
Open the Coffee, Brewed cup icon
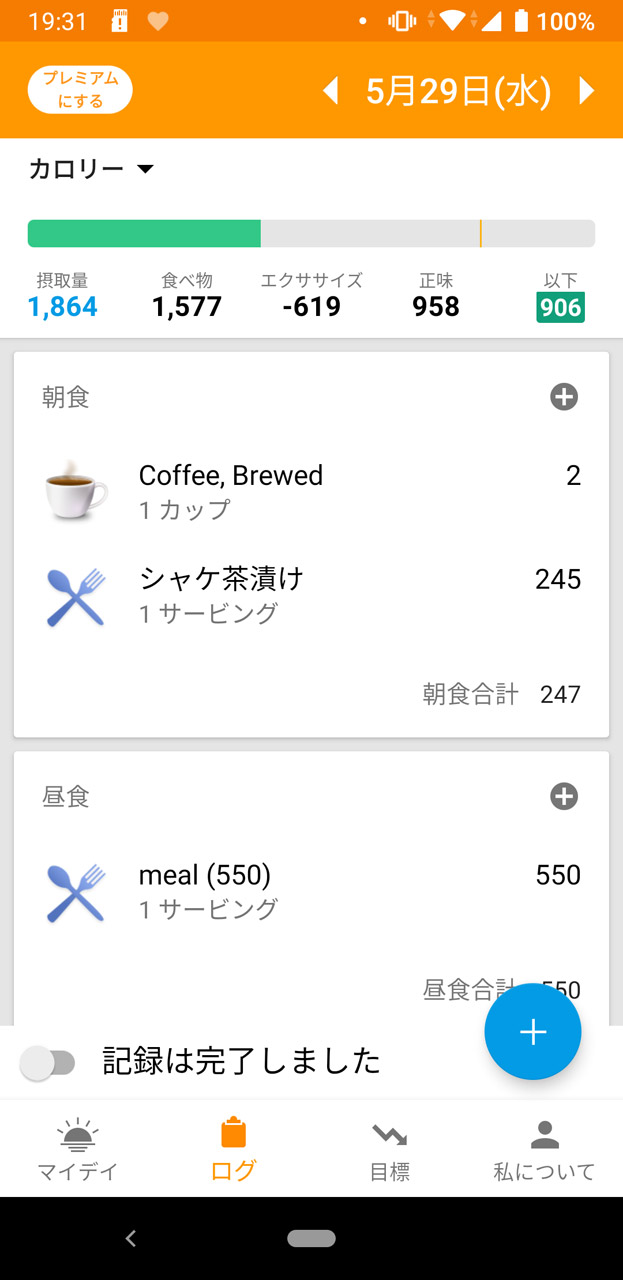(76, 491)
